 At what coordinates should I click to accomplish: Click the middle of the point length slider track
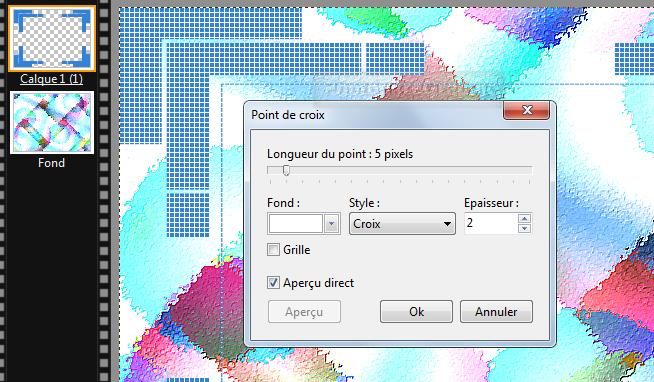pos(400,170)
